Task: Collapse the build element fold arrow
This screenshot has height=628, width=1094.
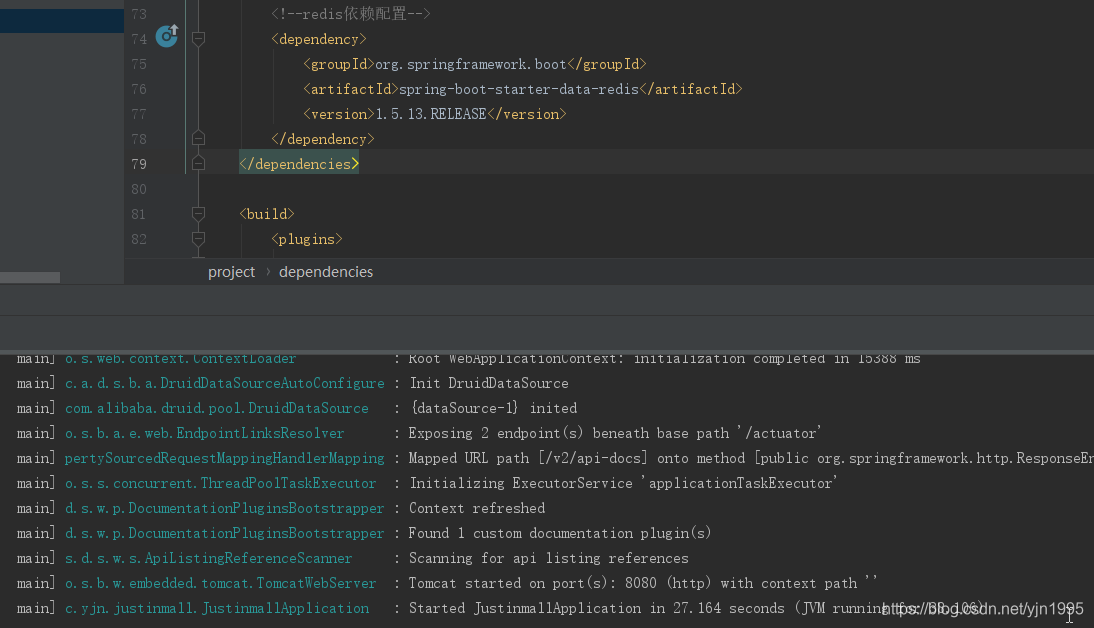Action: tap(197, 213)
